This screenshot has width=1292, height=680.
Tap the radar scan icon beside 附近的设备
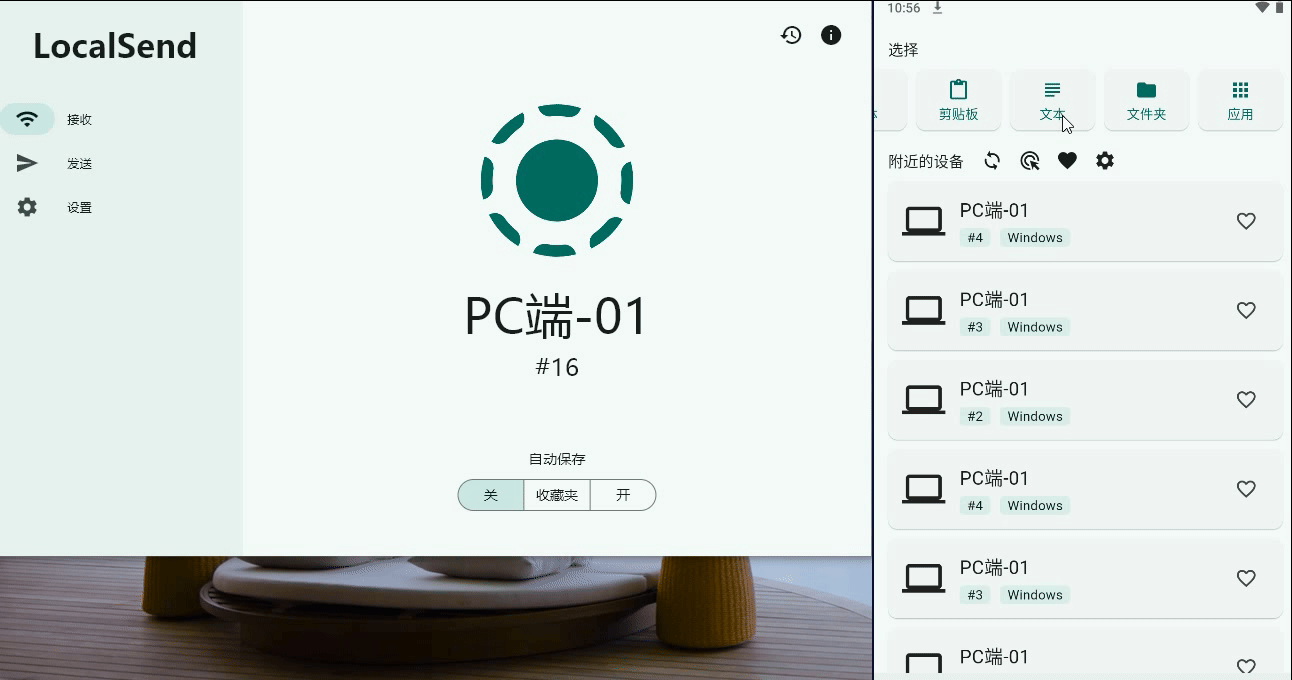pyautogui.click(x=1030, y=161)
